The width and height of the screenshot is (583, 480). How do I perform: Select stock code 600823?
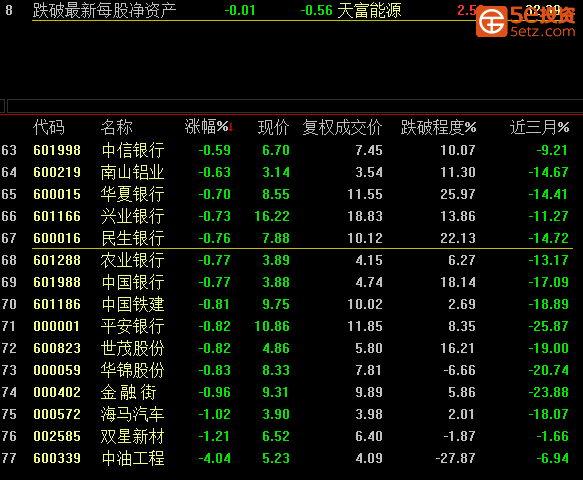coord(57,348)
